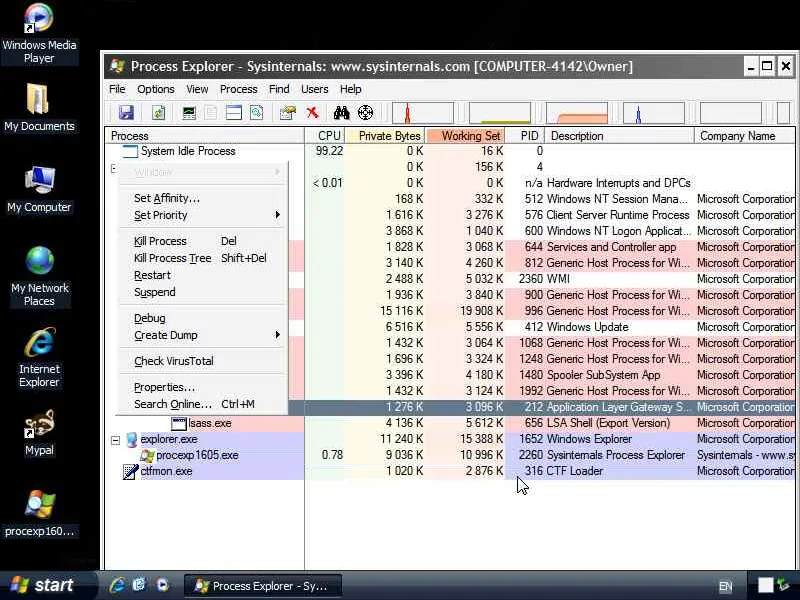Open Properties from context menu
This screenshot has width=800, height=600.
(203, 387)
